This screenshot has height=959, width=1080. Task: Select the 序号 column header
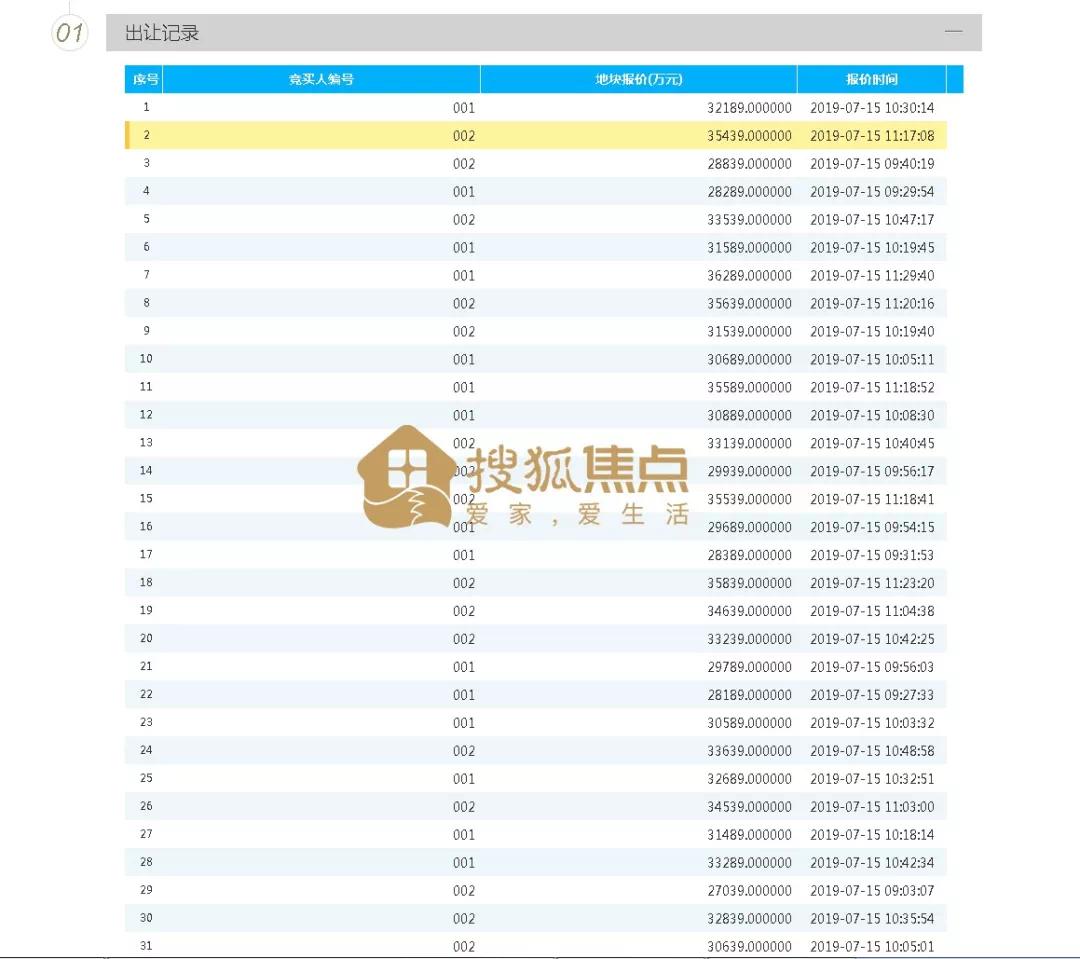click(x=146, y=79)
